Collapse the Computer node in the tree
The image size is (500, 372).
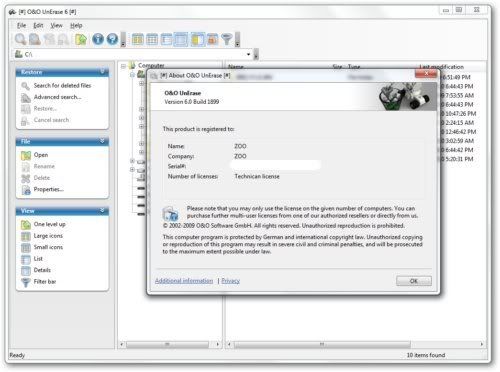(x=123, y=66)
